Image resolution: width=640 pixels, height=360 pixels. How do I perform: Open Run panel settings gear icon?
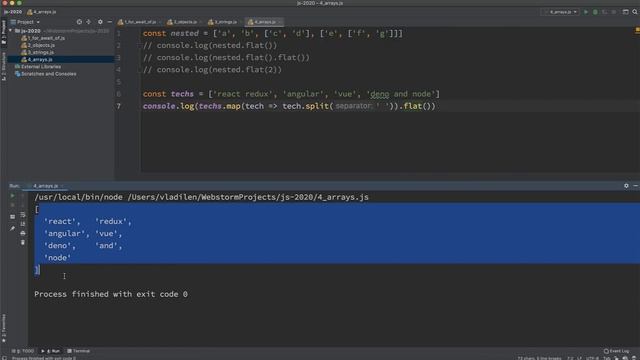click(x=626, y=186)
